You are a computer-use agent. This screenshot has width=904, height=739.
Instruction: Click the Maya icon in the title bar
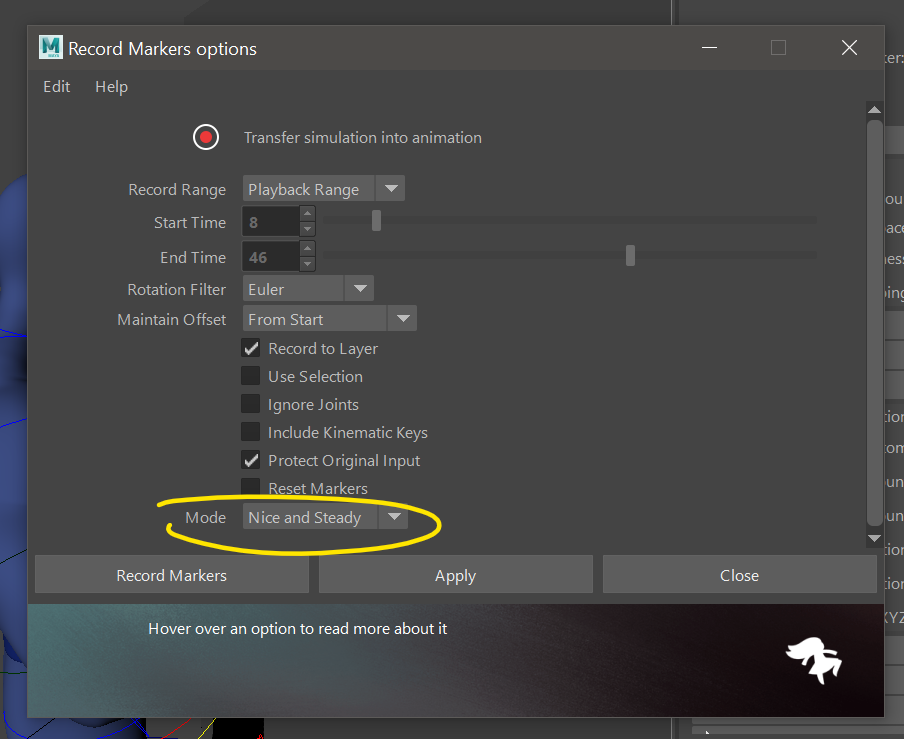(x=50, y=48)
